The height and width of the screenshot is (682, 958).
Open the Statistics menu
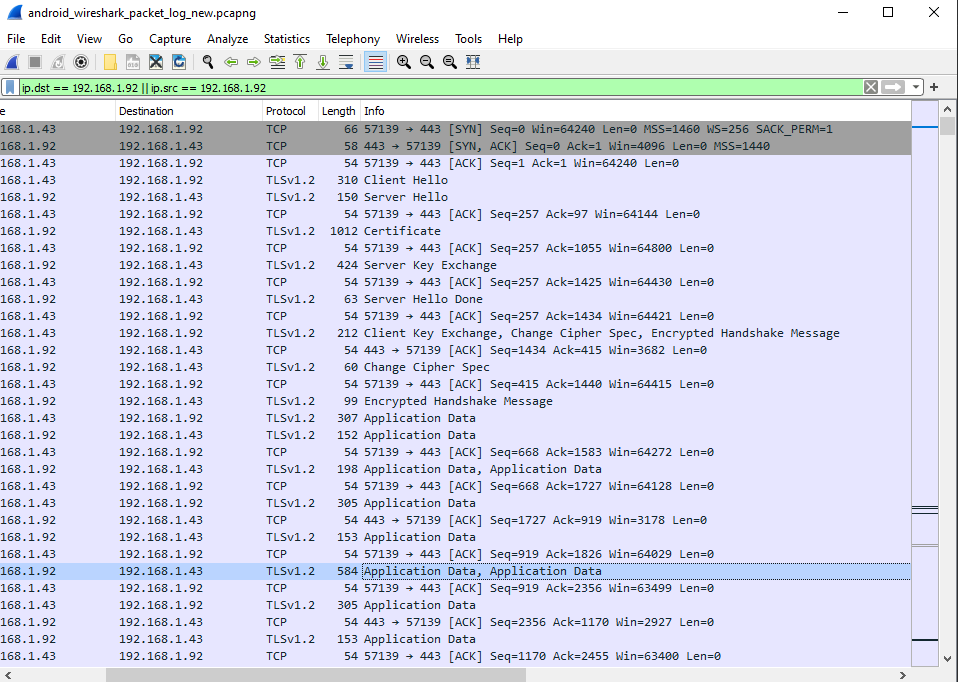pos(287,39)
